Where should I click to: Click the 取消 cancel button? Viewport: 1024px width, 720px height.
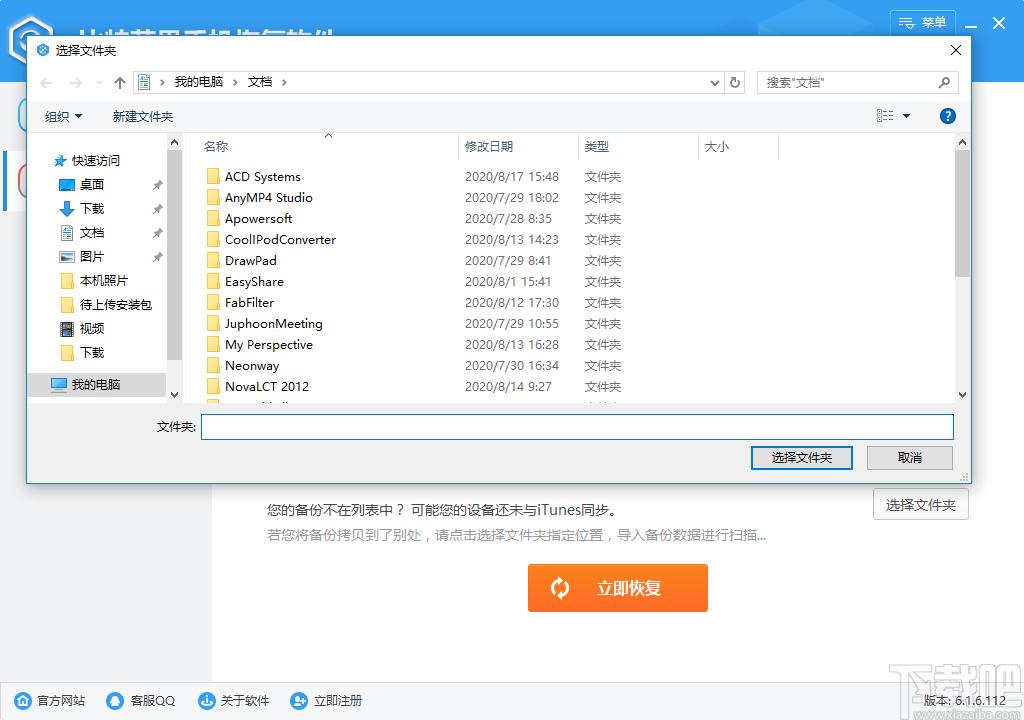pos(909,458)
